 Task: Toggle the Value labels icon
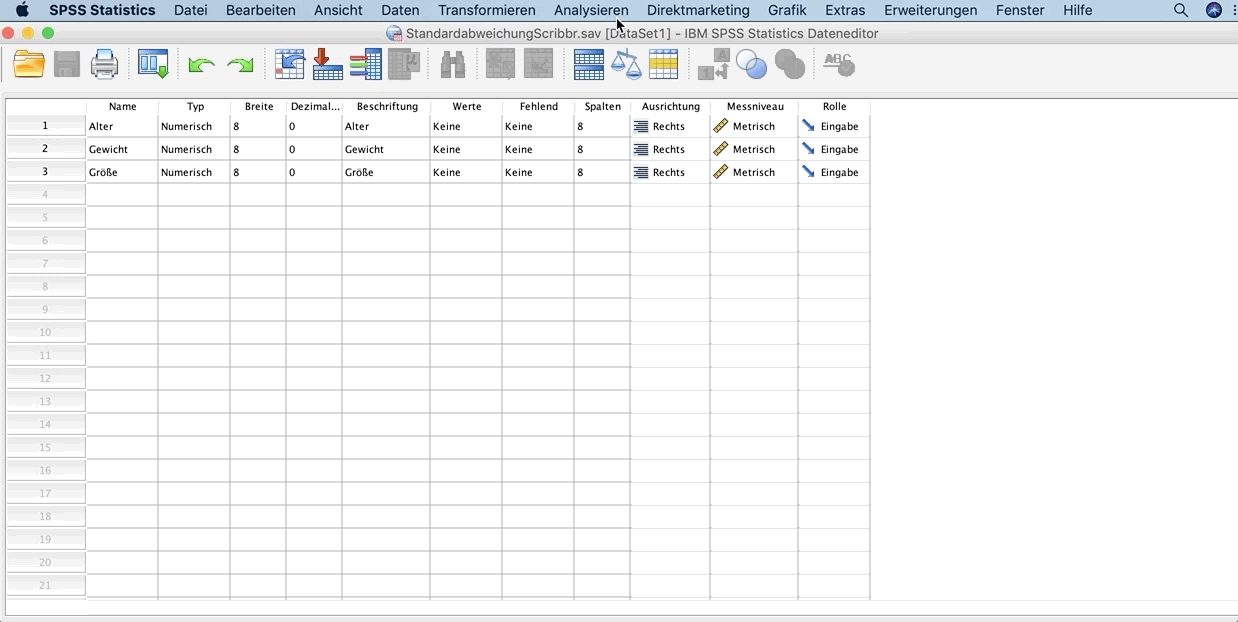click(713, 66)
